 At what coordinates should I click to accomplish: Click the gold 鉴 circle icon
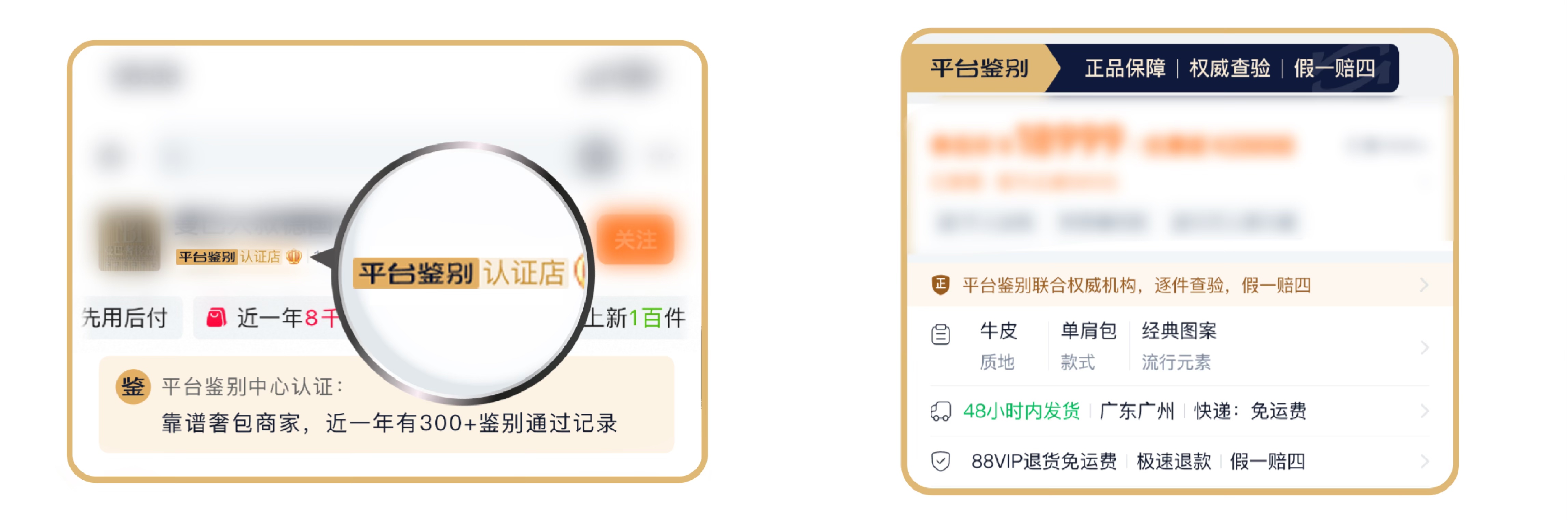pos(133,386)
